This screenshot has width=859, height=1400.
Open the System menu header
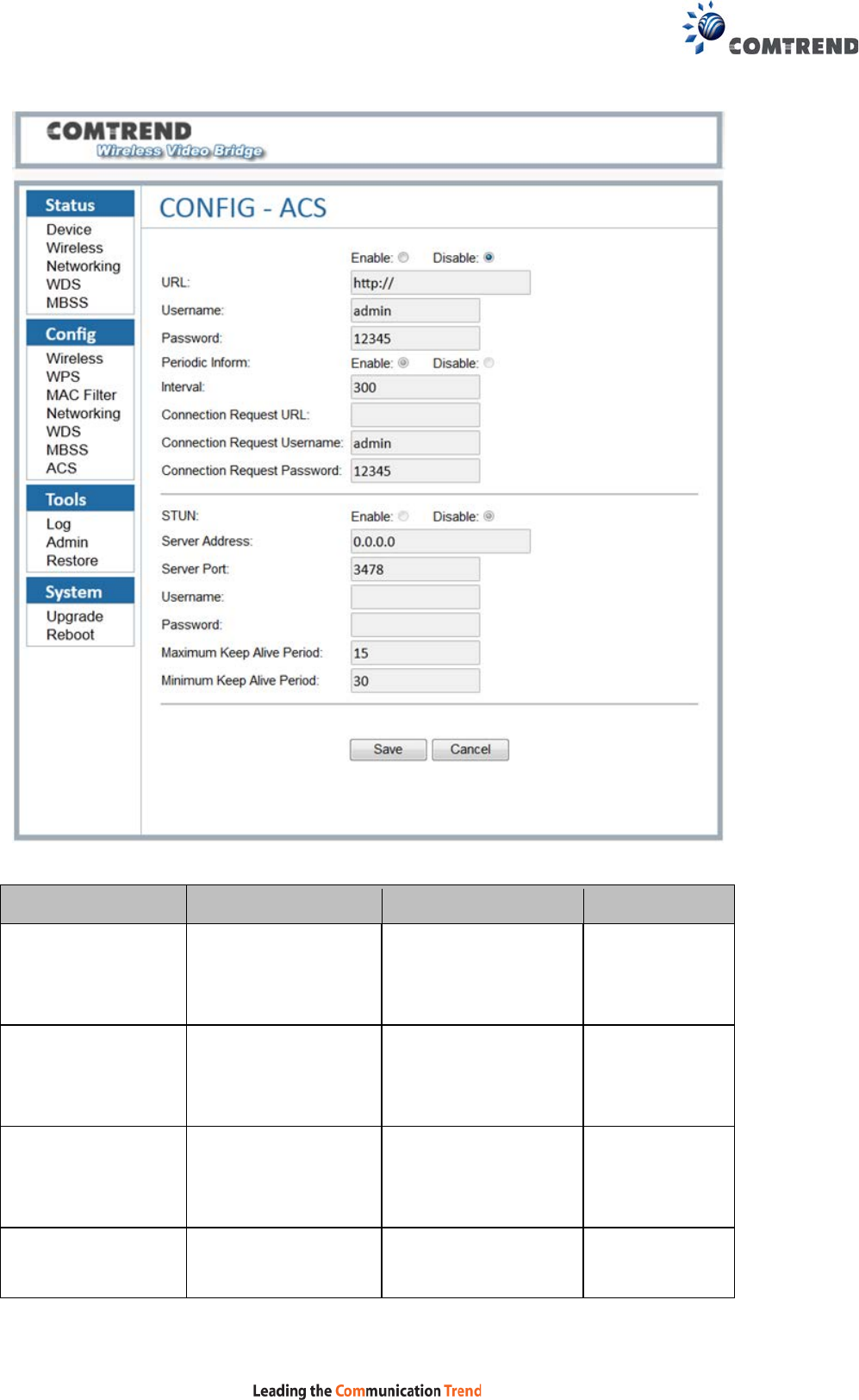(80, 591)
